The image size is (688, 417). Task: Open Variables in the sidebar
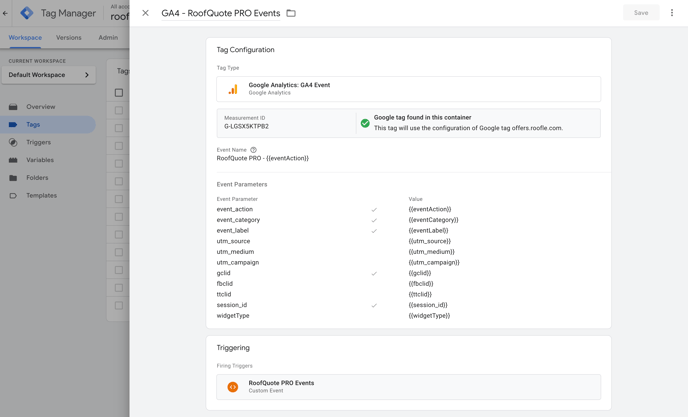[x=48, y=160]
